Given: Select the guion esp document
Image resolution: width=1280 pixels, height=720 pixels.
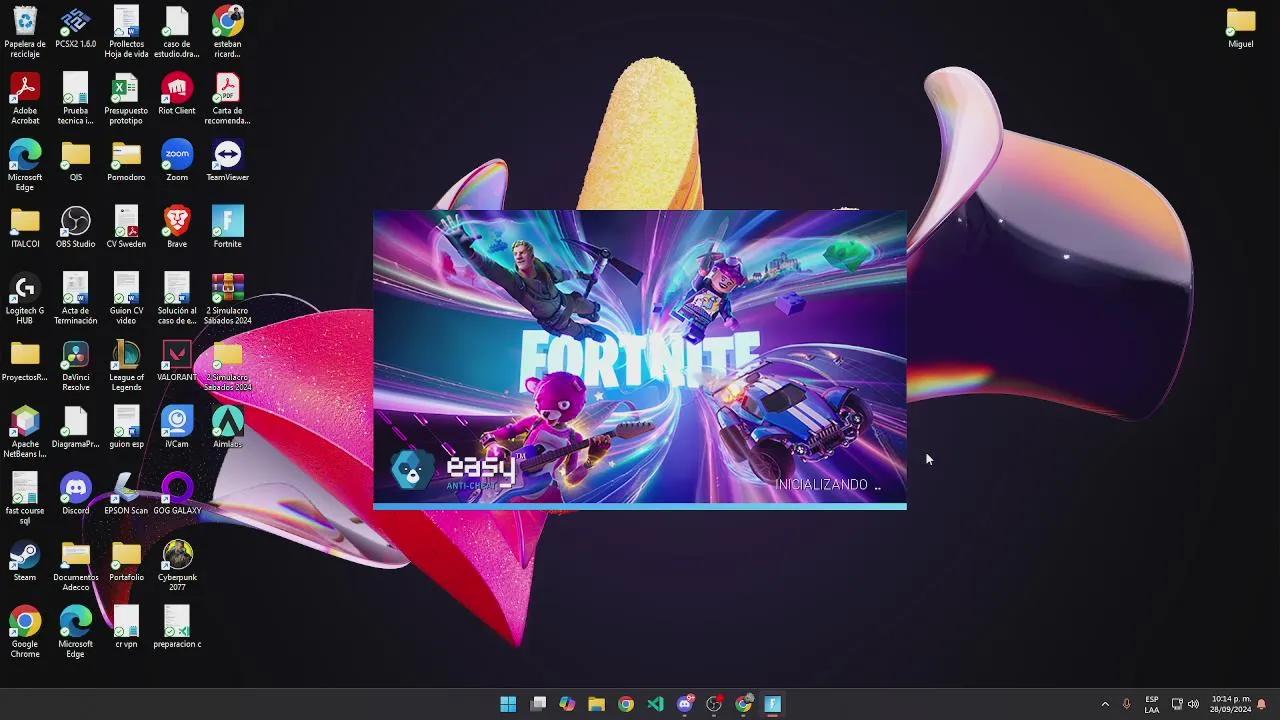Looking at the screenshot, I should tap(126, 428).
